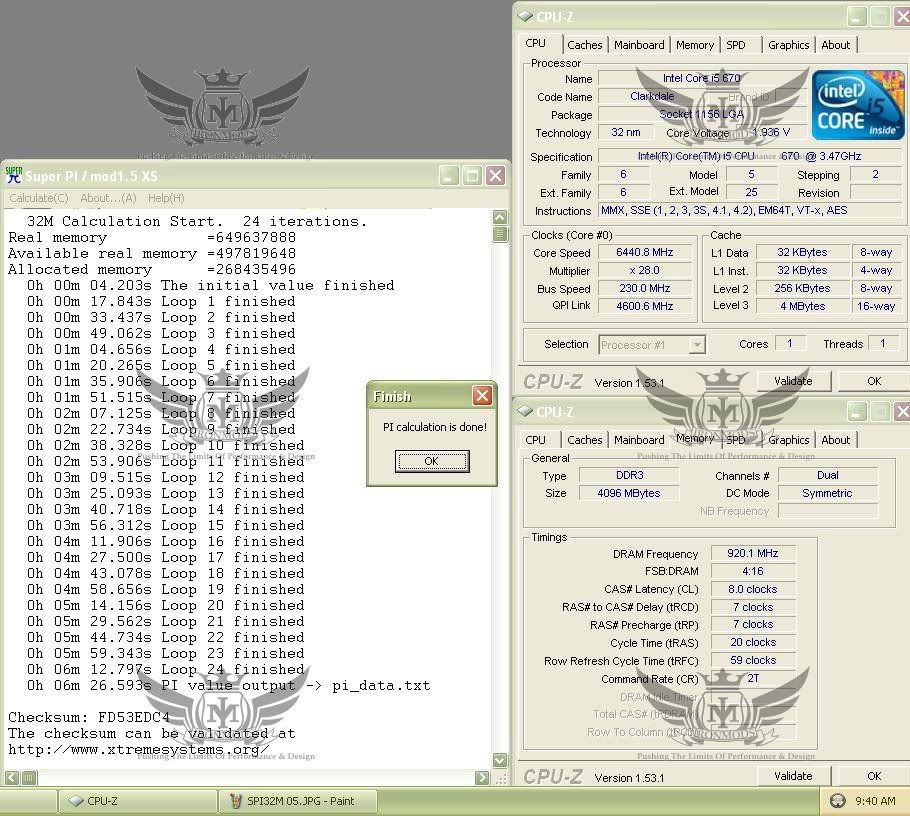The width and height of the screenshot is (910, 816).
Task: Open the Processor #1 selection dropdown
Action: point(697,345)
